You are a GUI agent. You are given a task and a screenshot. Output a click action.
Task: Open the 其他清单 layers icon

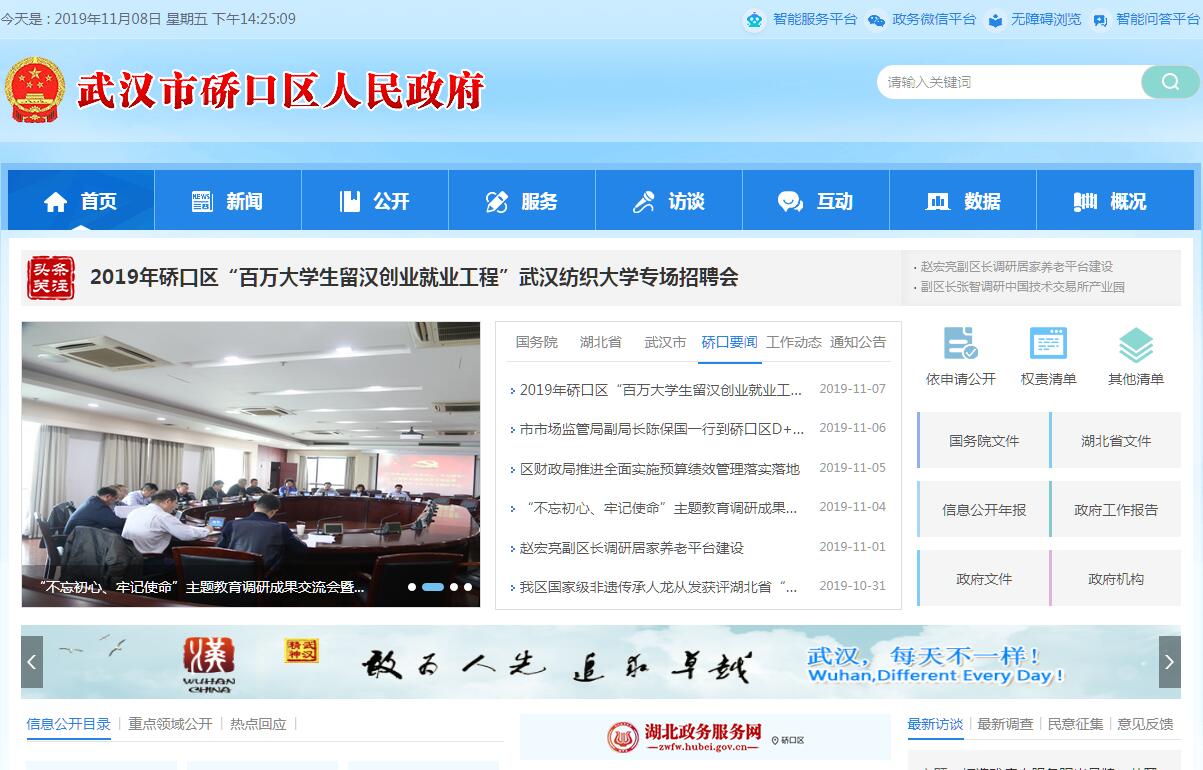tap(1136, 347)
